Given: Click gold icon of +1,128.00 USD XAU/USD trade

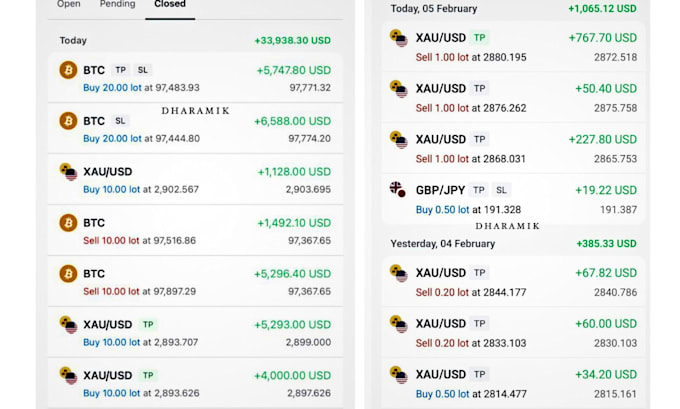Looking at the screenshot, I should coord(69,172).
